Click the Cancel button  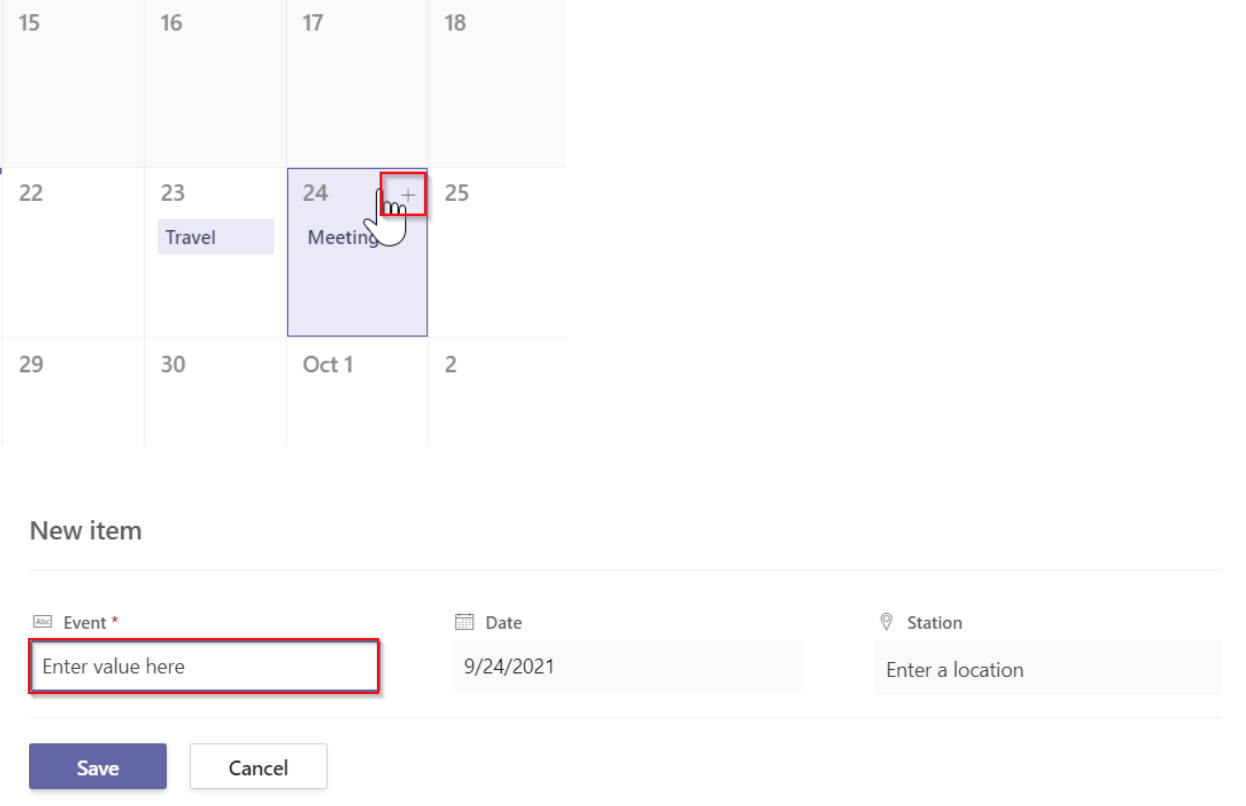258,766
